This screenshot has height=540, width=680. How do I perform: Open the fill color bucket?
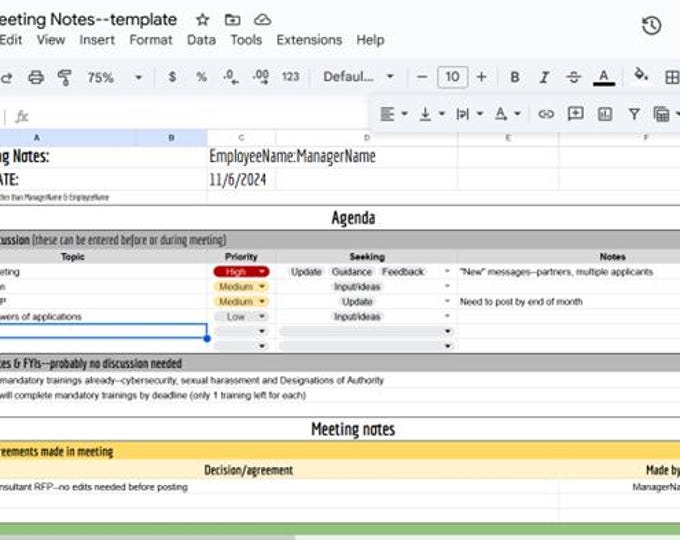tap(641, 75)
